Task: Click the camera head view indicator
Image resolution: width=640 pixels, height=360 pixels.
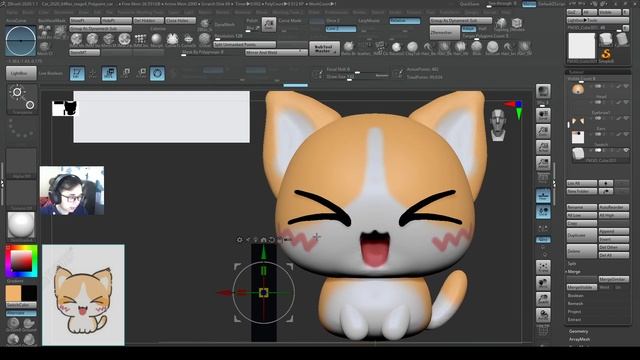Action: click(498, 125)
